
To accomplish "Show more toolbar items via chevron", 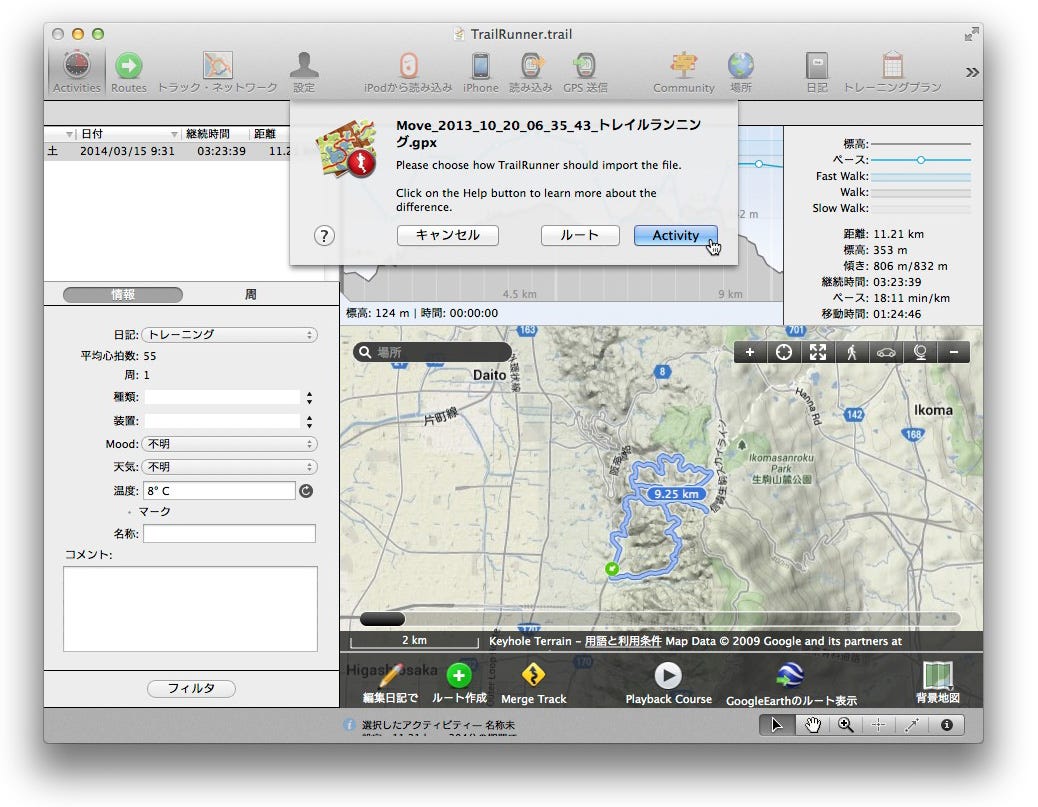I will tap(972, 72).
